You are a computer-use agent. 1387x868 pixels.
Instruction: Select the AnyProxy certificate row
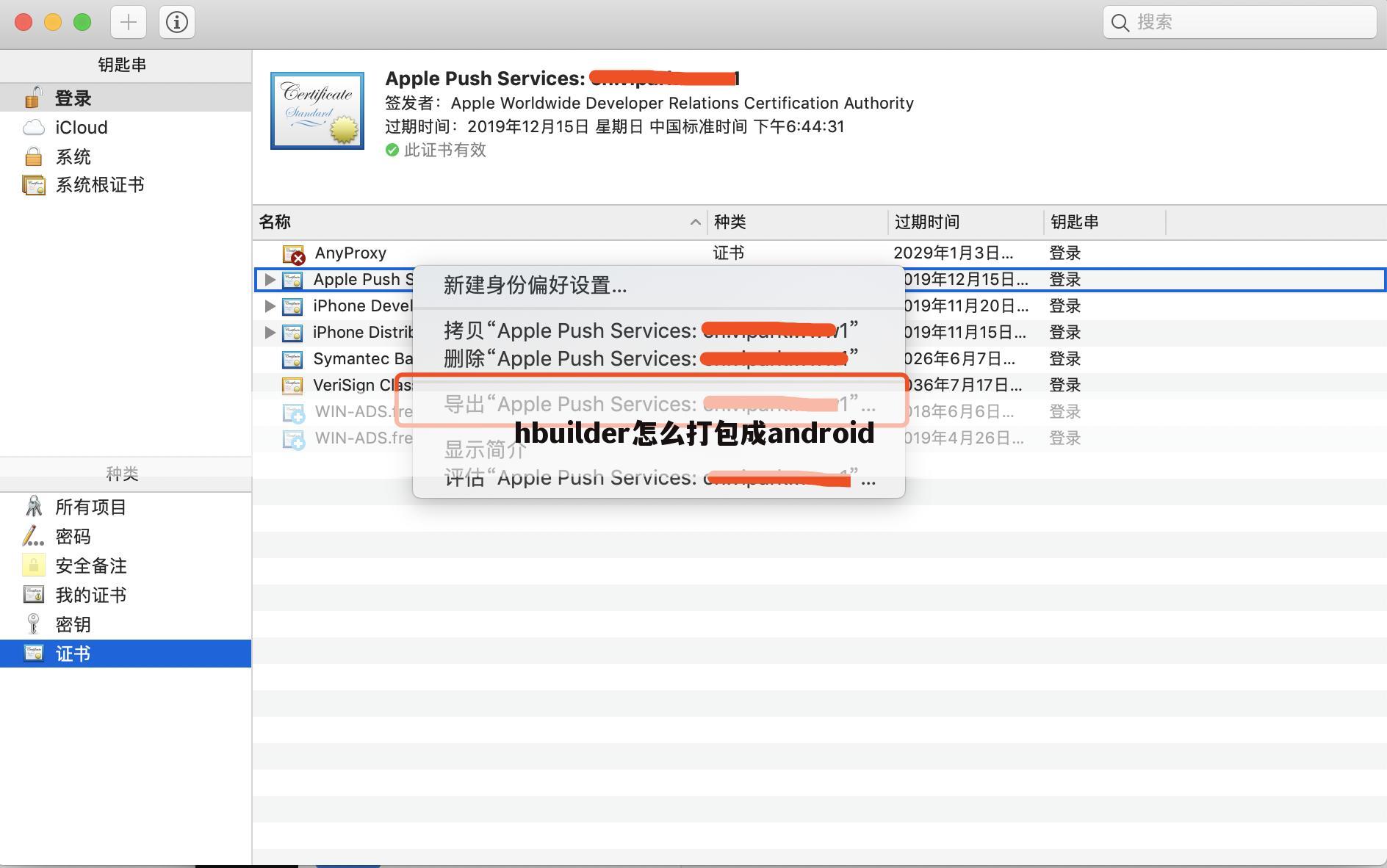[x=820, y=253]
